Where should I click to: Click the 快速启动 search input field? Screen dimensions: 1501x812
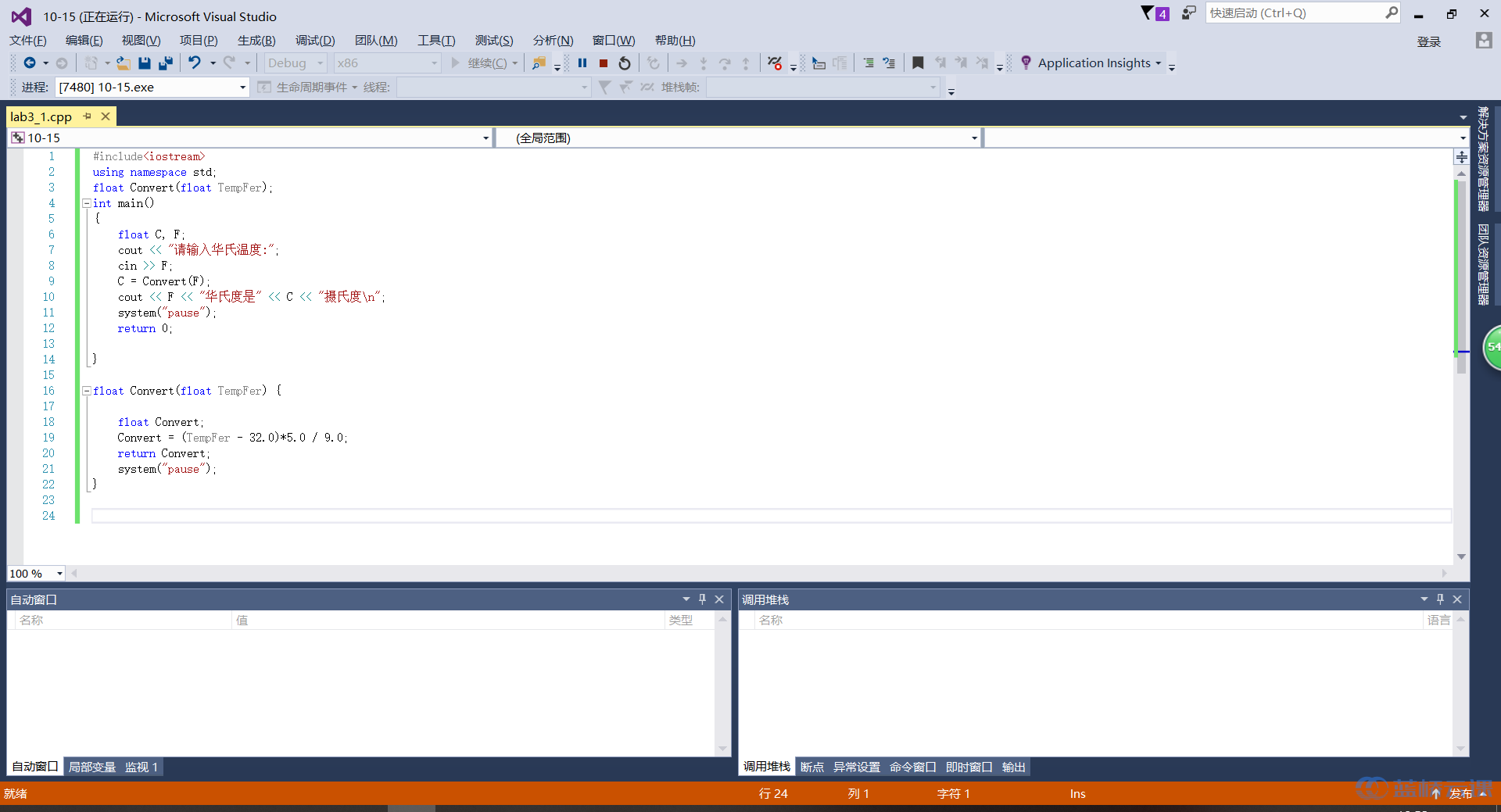point(1296,13)
